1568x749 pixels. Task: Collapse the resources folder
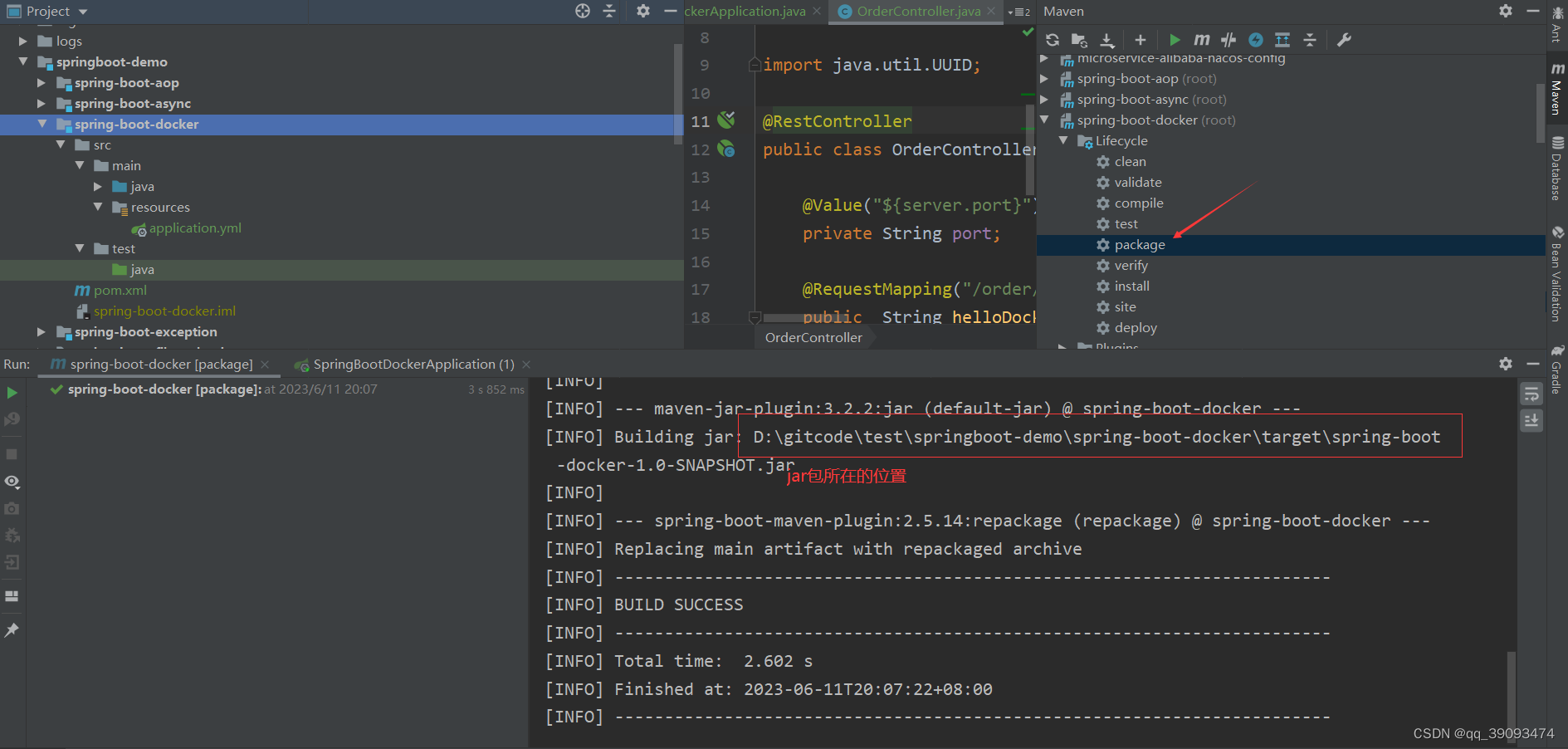[x=98, y=207]
